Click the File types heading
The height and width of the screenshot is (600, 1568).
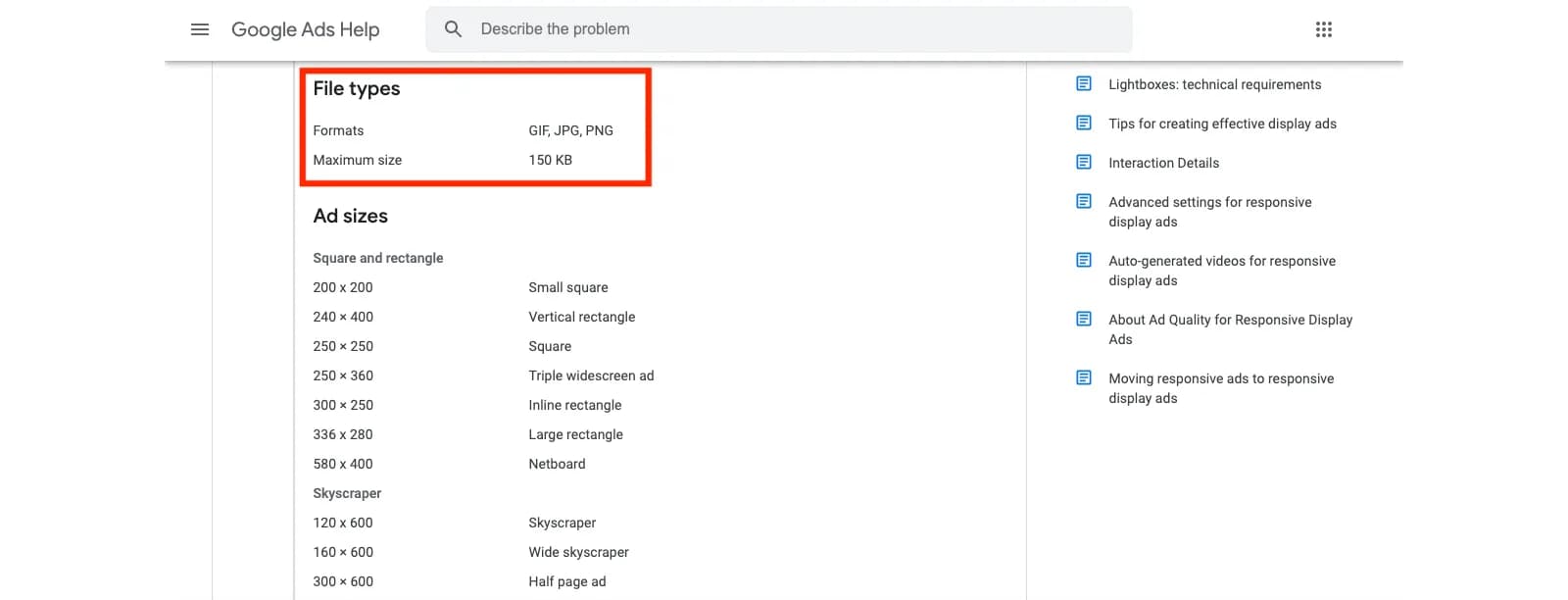pyautogui.click(x=357, y=88)
